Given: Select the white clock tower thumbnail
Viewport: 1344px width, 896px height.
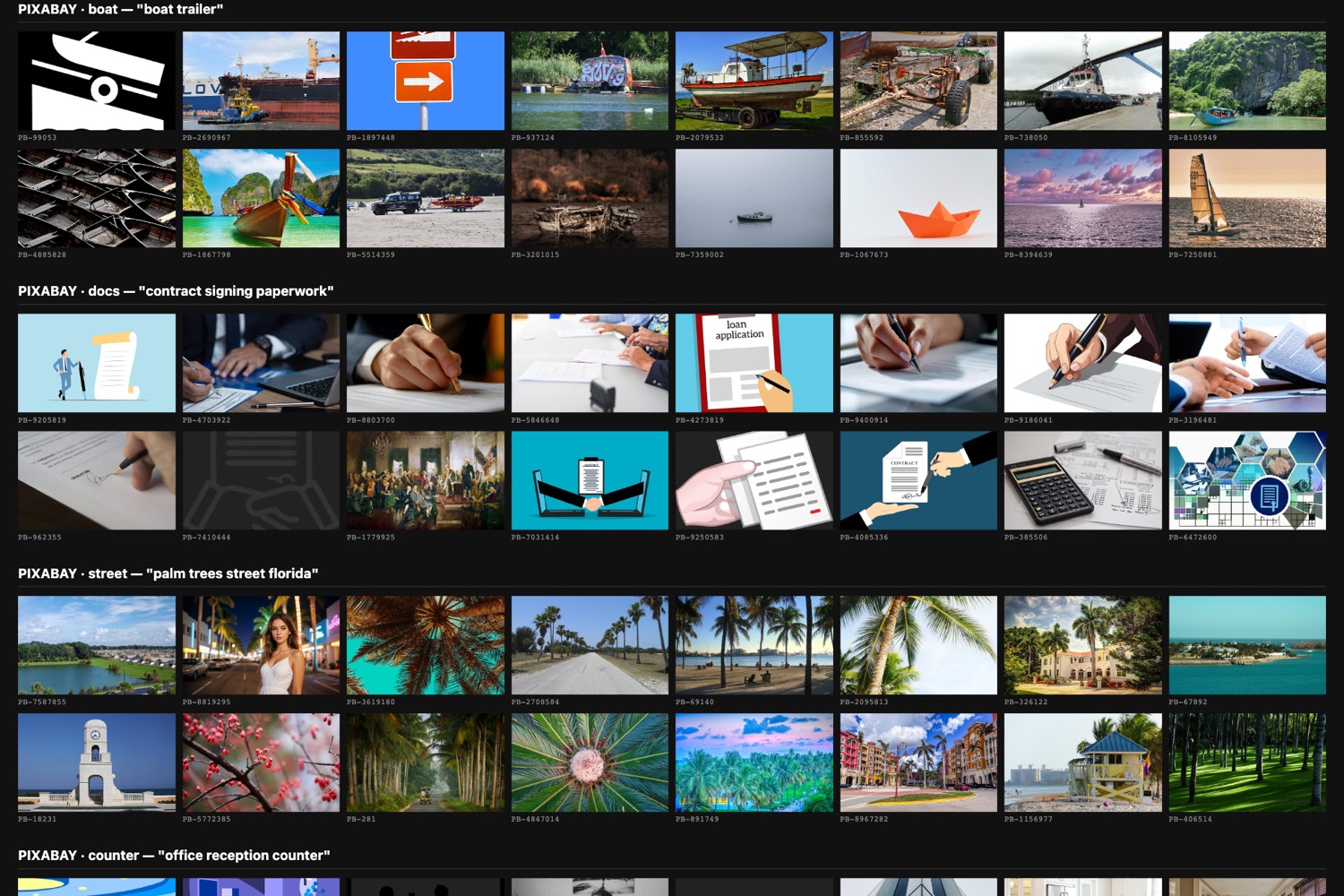Looking at the screenshot, I should [97, 762].
